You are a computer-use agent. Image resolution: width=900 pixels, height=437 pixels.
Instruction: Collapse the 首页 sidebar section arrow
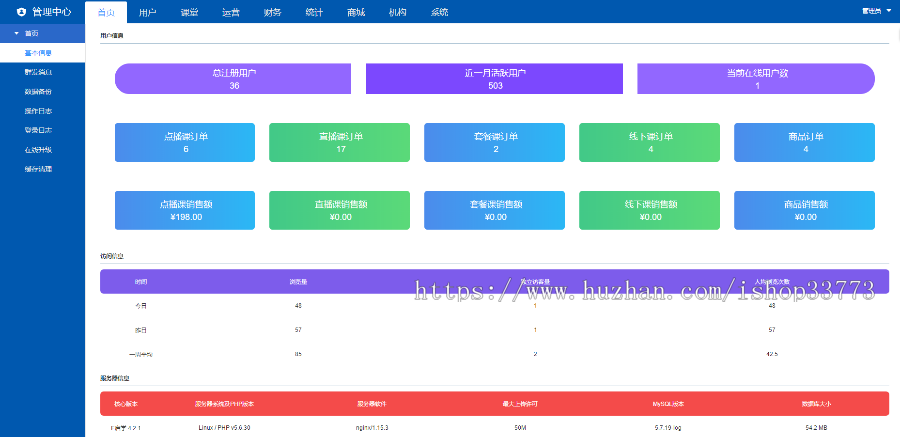pyautogui.click(x=16, y=33)
